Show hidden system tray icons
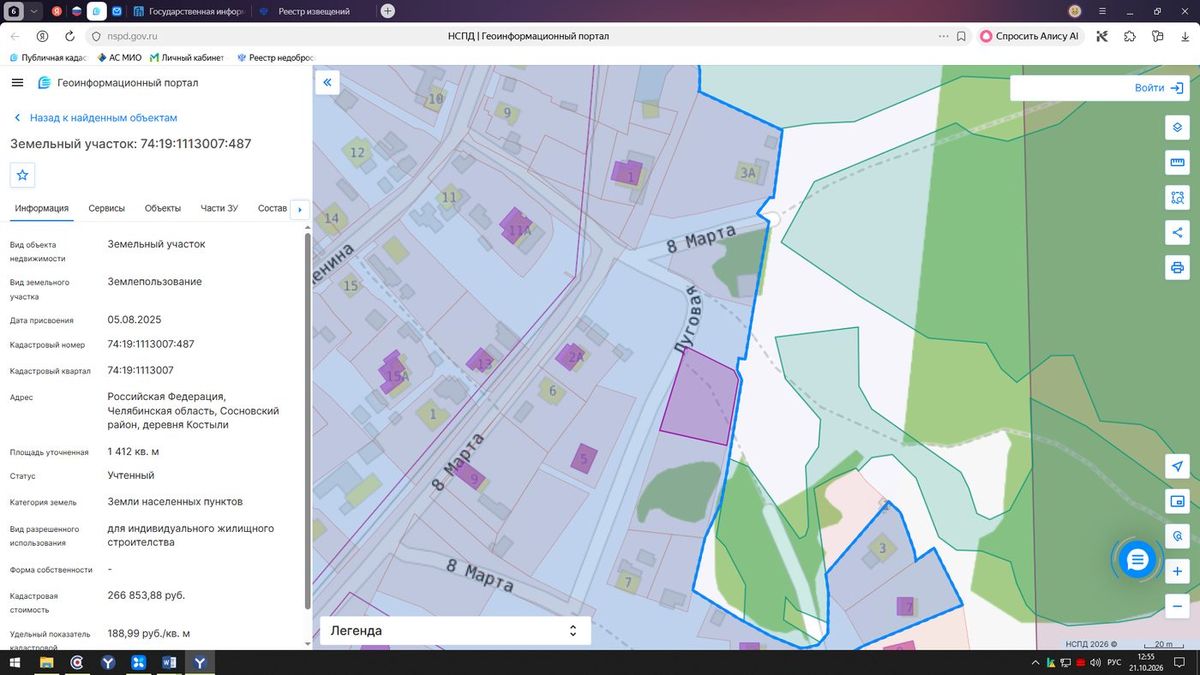Screen dimensions: 1200x675 click(1034, 663)
